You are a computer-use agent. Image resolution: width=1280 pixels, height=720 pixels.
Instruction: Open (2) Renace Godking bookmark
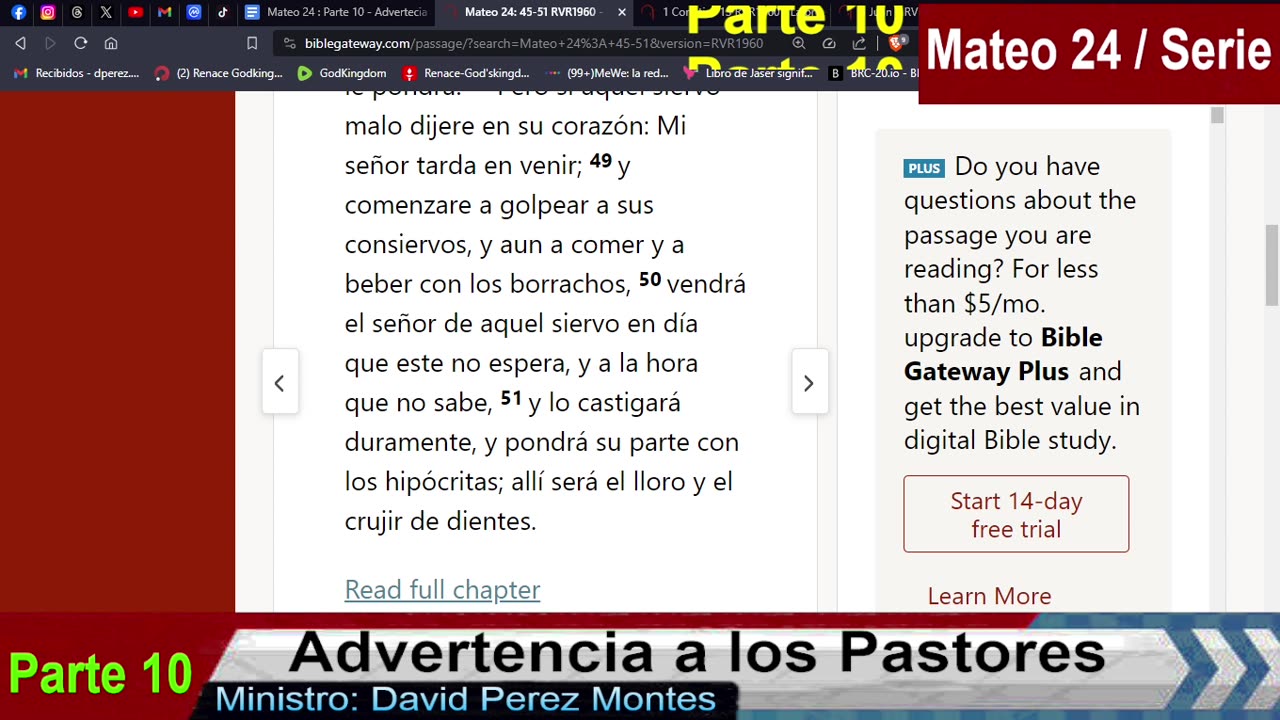coord(219,73)
